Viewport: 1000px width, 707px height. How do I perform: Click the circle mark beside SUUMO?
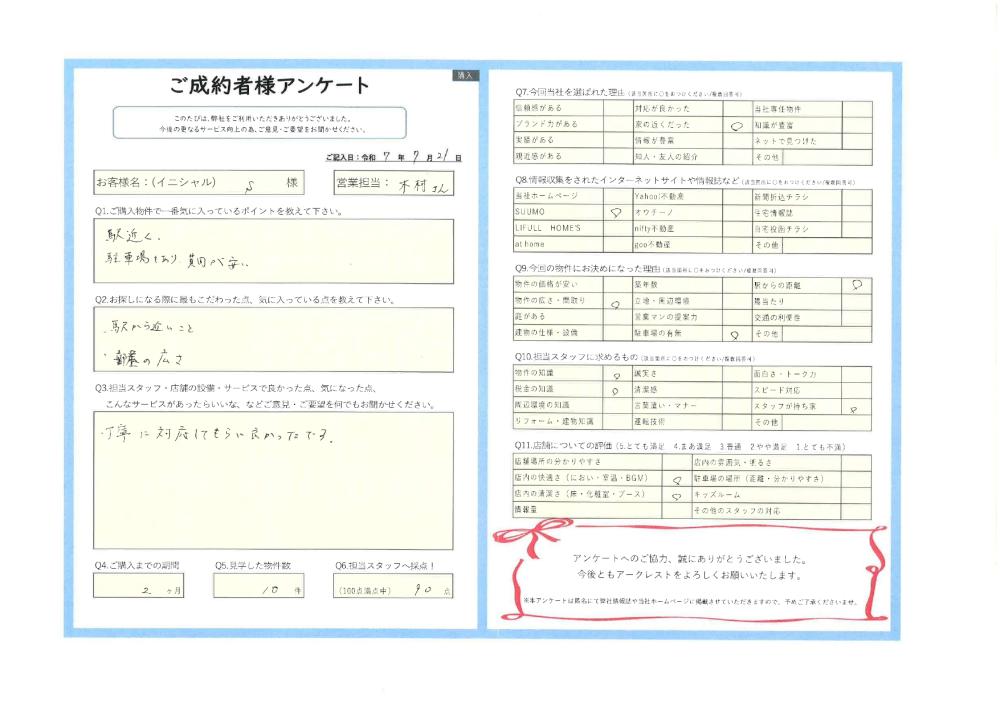click(x=616, y=213)
